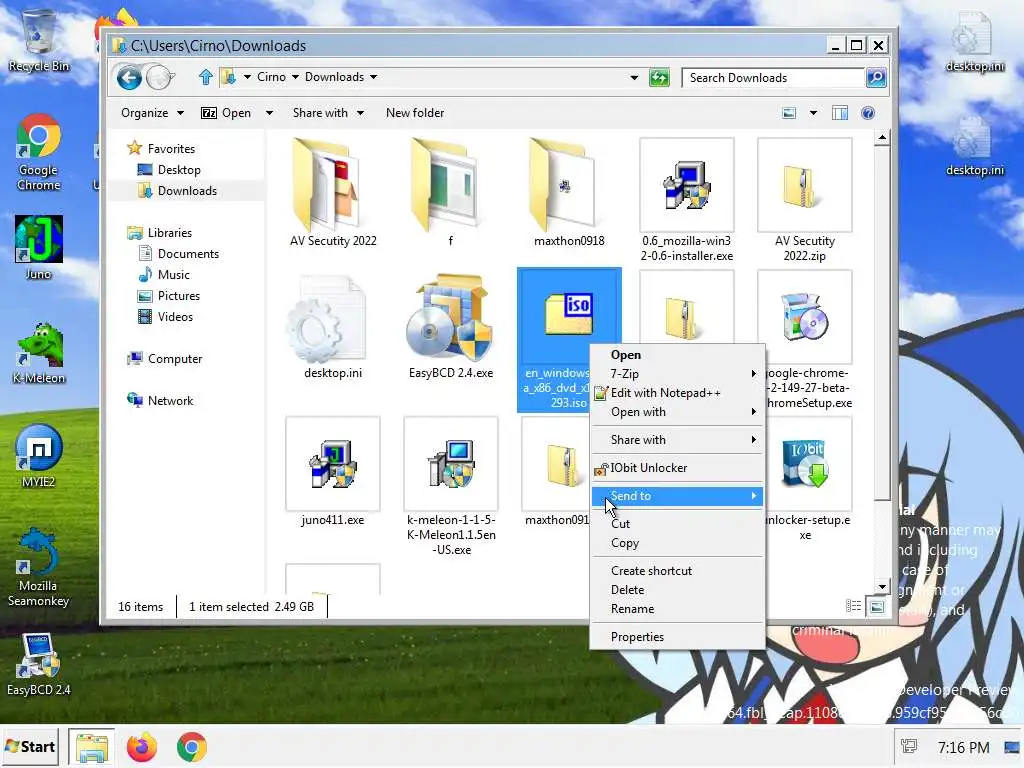Select the AV Secutity 2022.zip archive
The height and width of the screenshot is (768, 1024).
tap(805, 200)
